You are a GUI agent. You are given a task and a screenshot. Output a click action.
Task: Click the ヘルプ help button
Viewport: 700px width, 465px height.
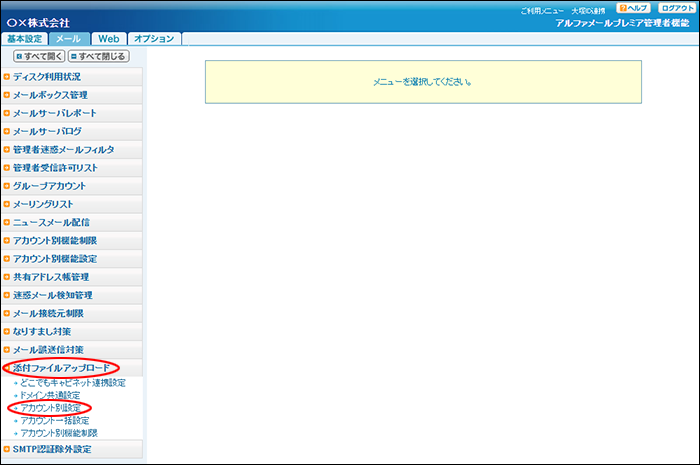635,8
